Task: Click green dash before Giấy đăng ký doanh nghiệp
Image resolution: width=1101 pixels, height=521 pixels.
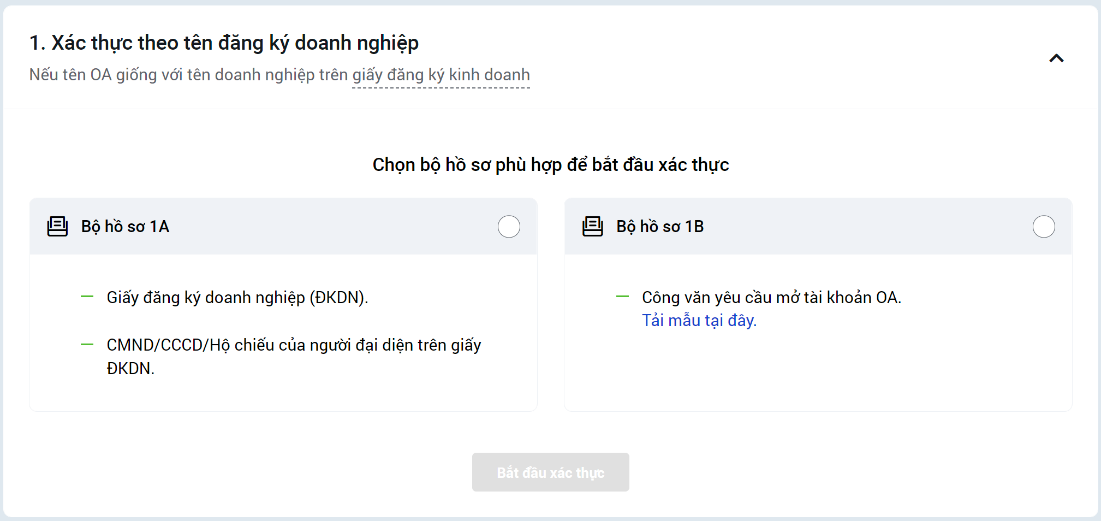Action: pos(86,297)
